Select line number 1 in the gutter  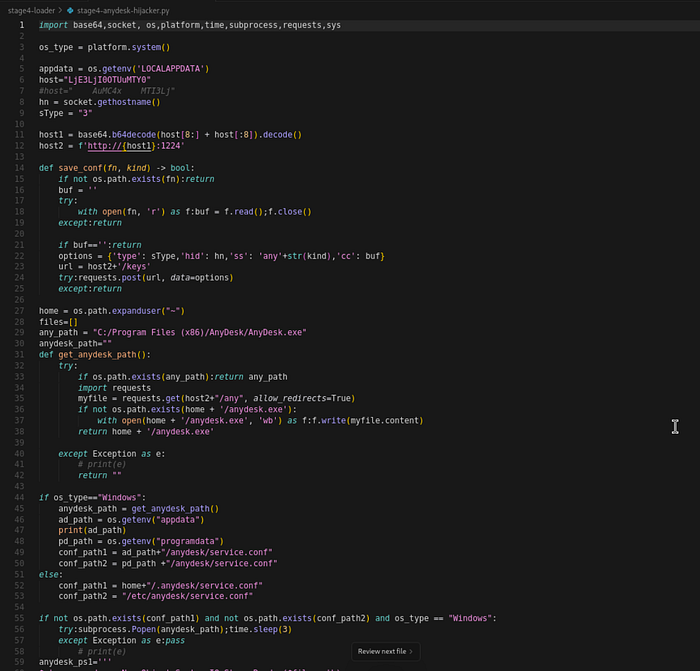21,25
